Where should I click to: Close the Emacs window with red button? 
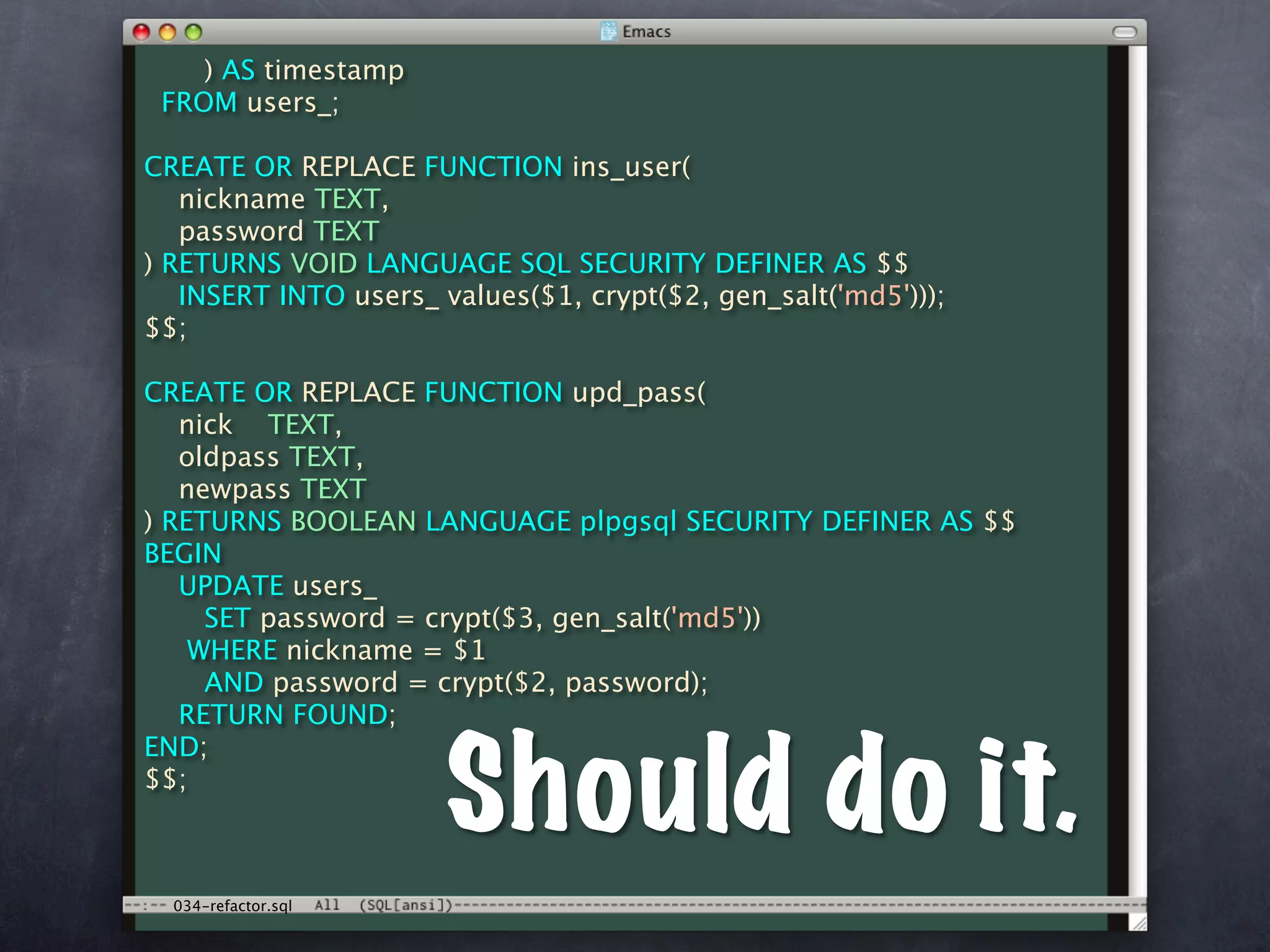(141, 32)
